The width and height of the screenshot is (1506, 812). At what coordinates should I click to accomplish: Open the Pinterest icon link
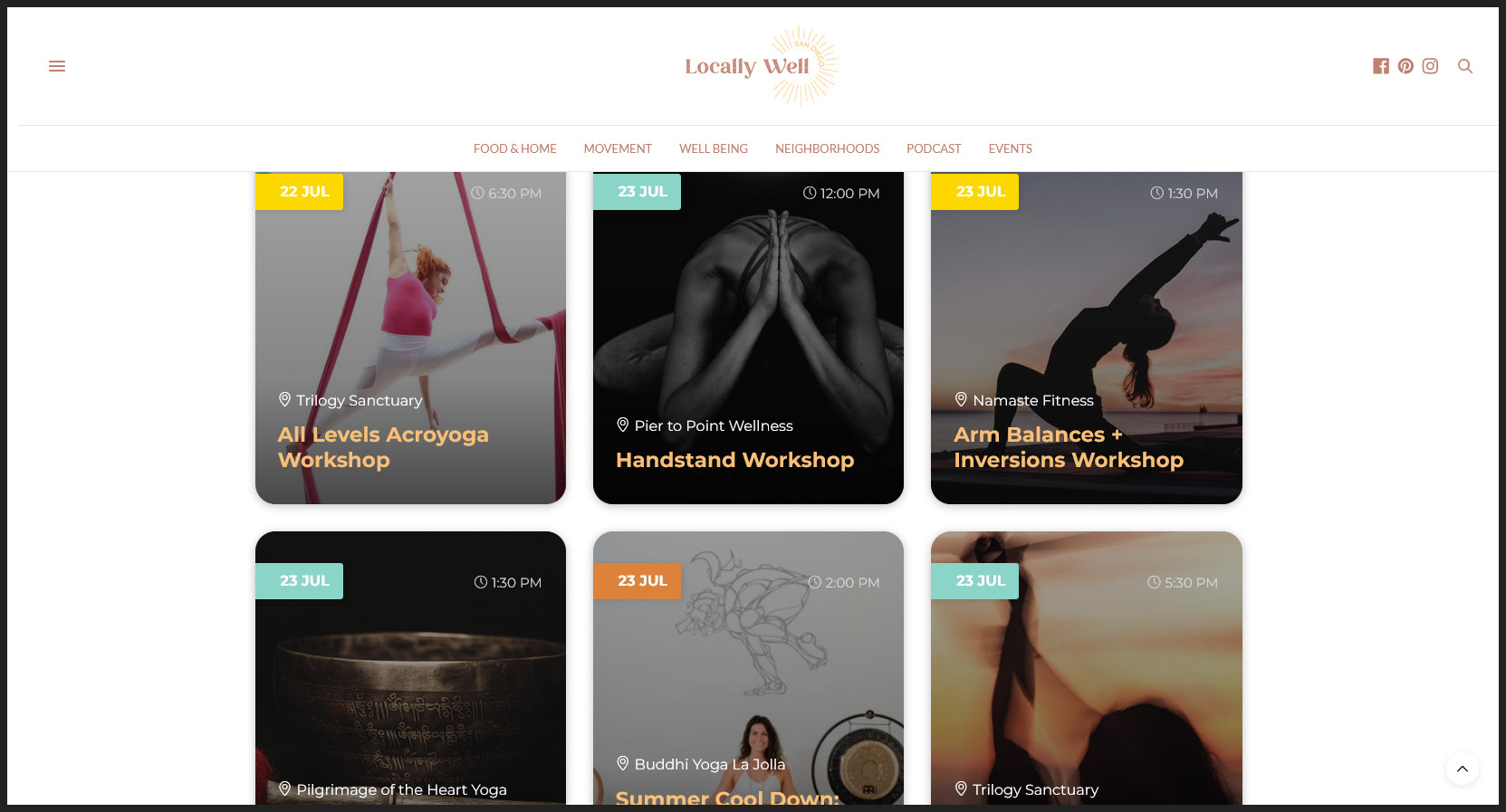(1405, 66)
